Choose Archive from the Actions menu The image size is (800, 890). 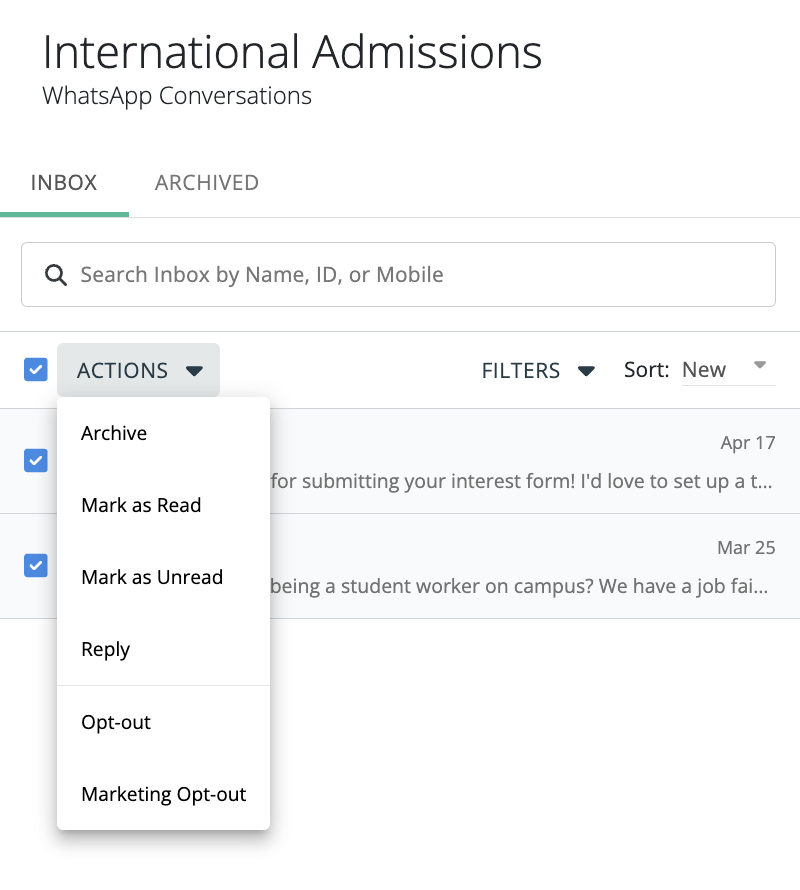click(x=114, y=433)
